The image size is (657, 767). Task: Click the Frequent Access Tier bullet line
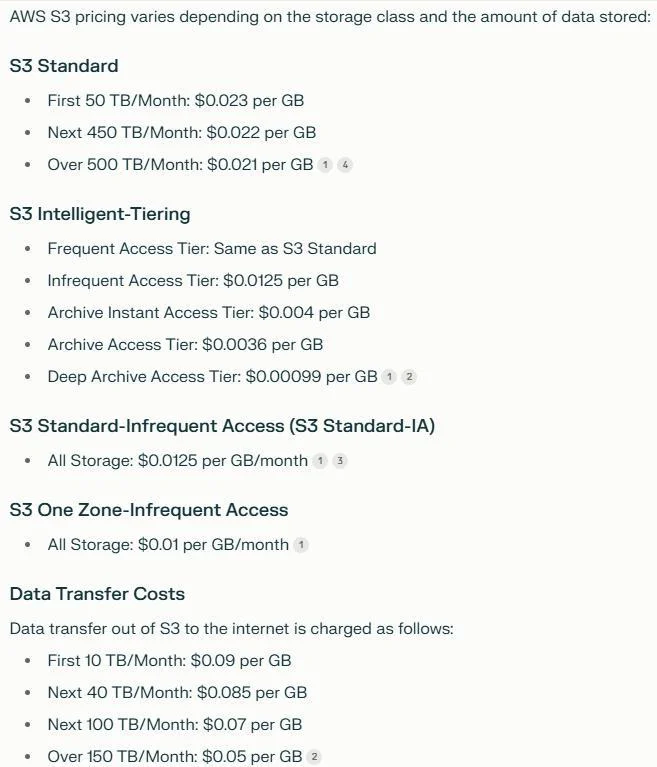(212, 248)
